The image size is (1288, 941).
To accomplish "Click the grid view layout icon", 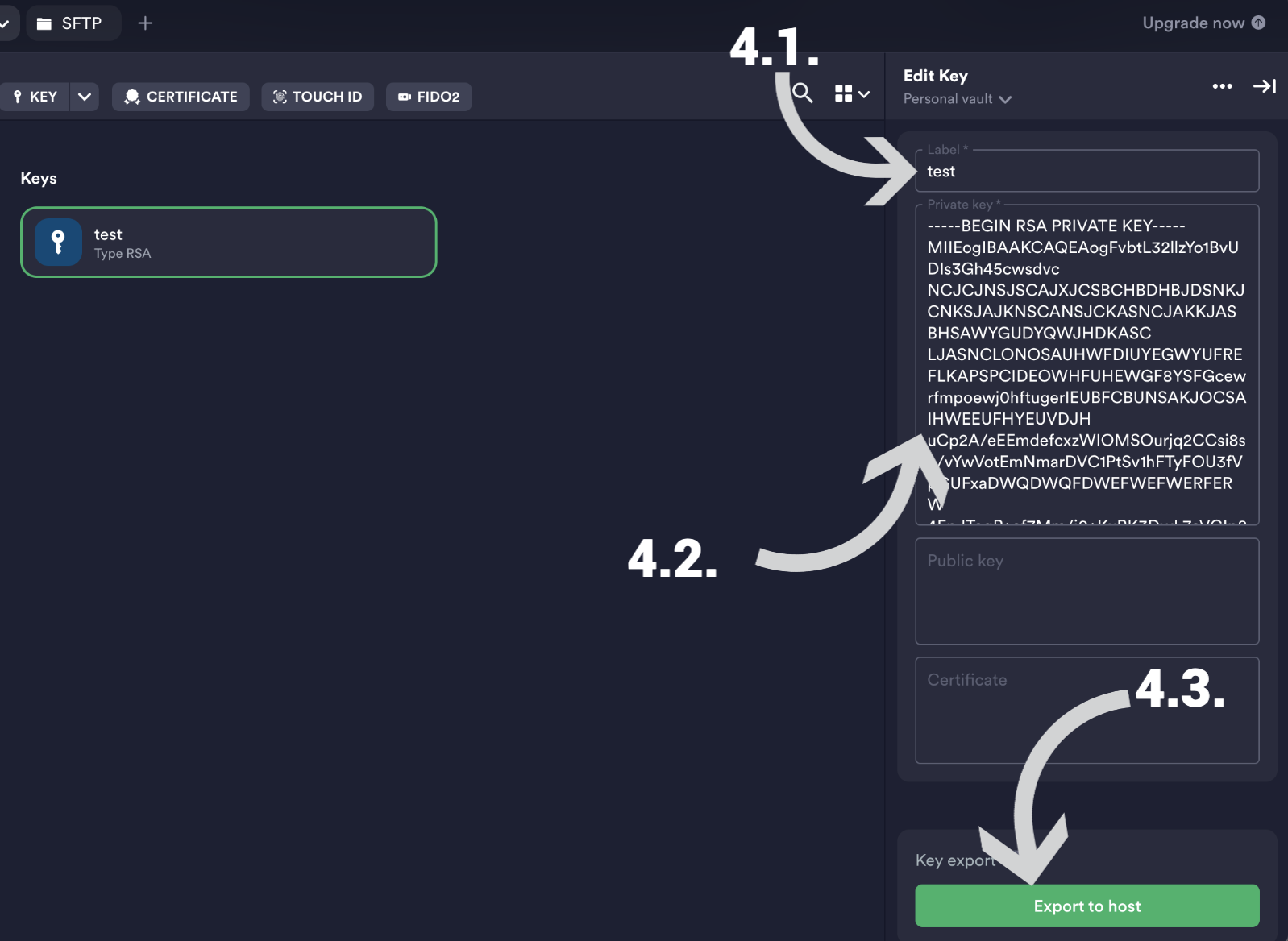I will click(x=843, y=94).
